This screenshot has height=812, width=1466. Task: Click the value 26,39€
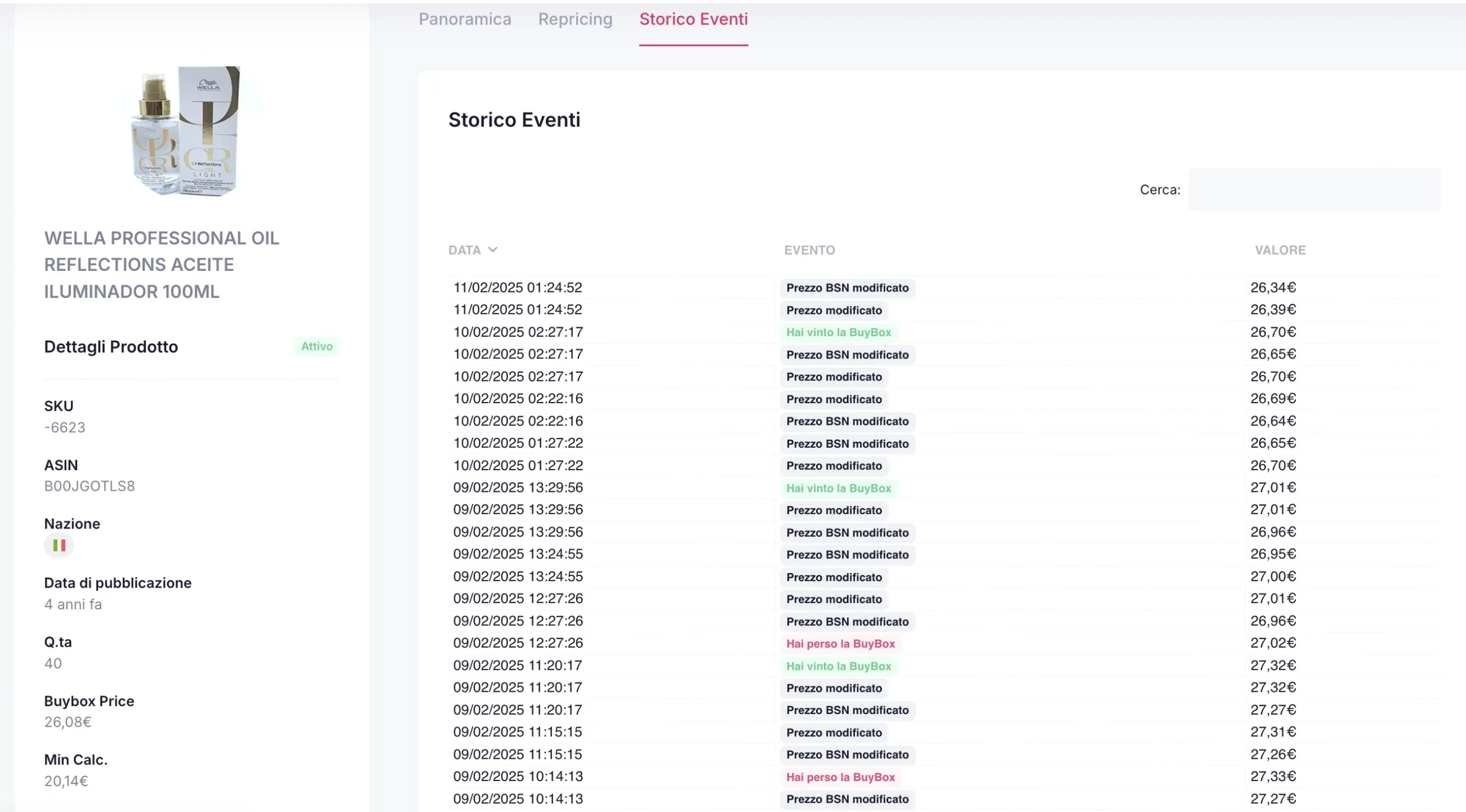tap(1272, 310)
